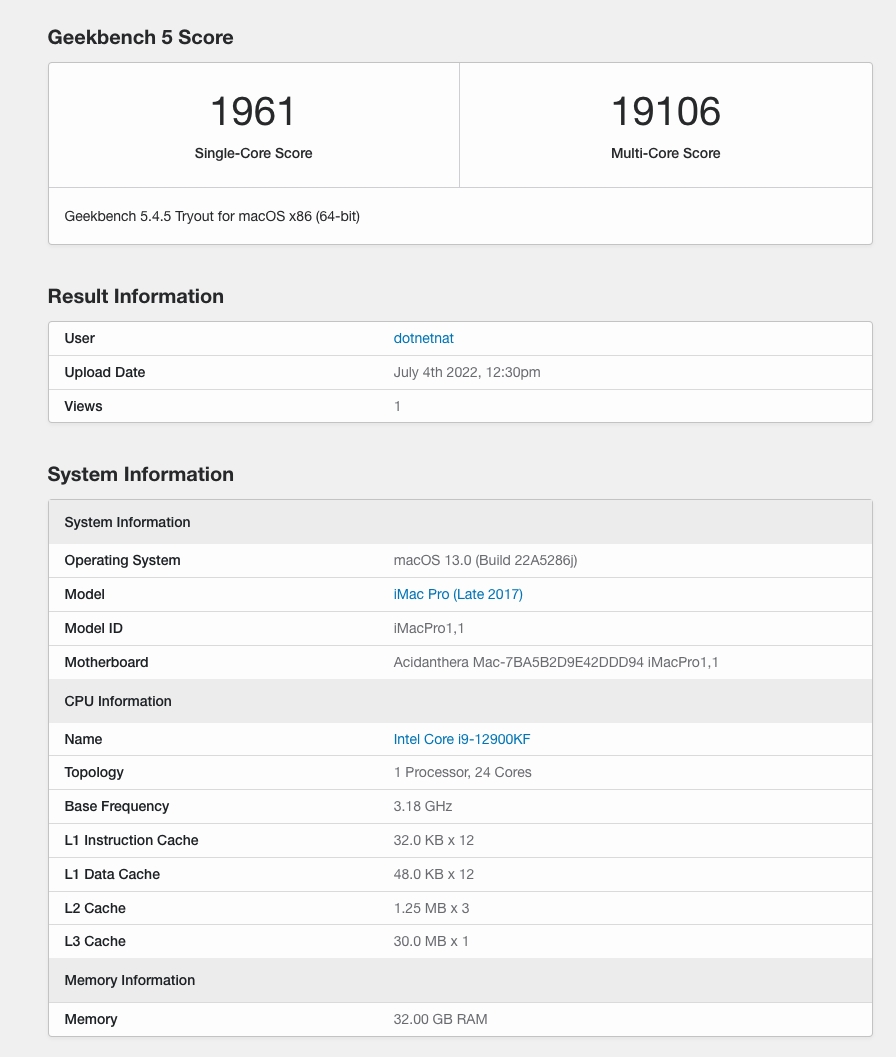The width and height of the screenshot is (896, 1057).
Task: Click the Views count value 1
Action: tap(397, 406)
